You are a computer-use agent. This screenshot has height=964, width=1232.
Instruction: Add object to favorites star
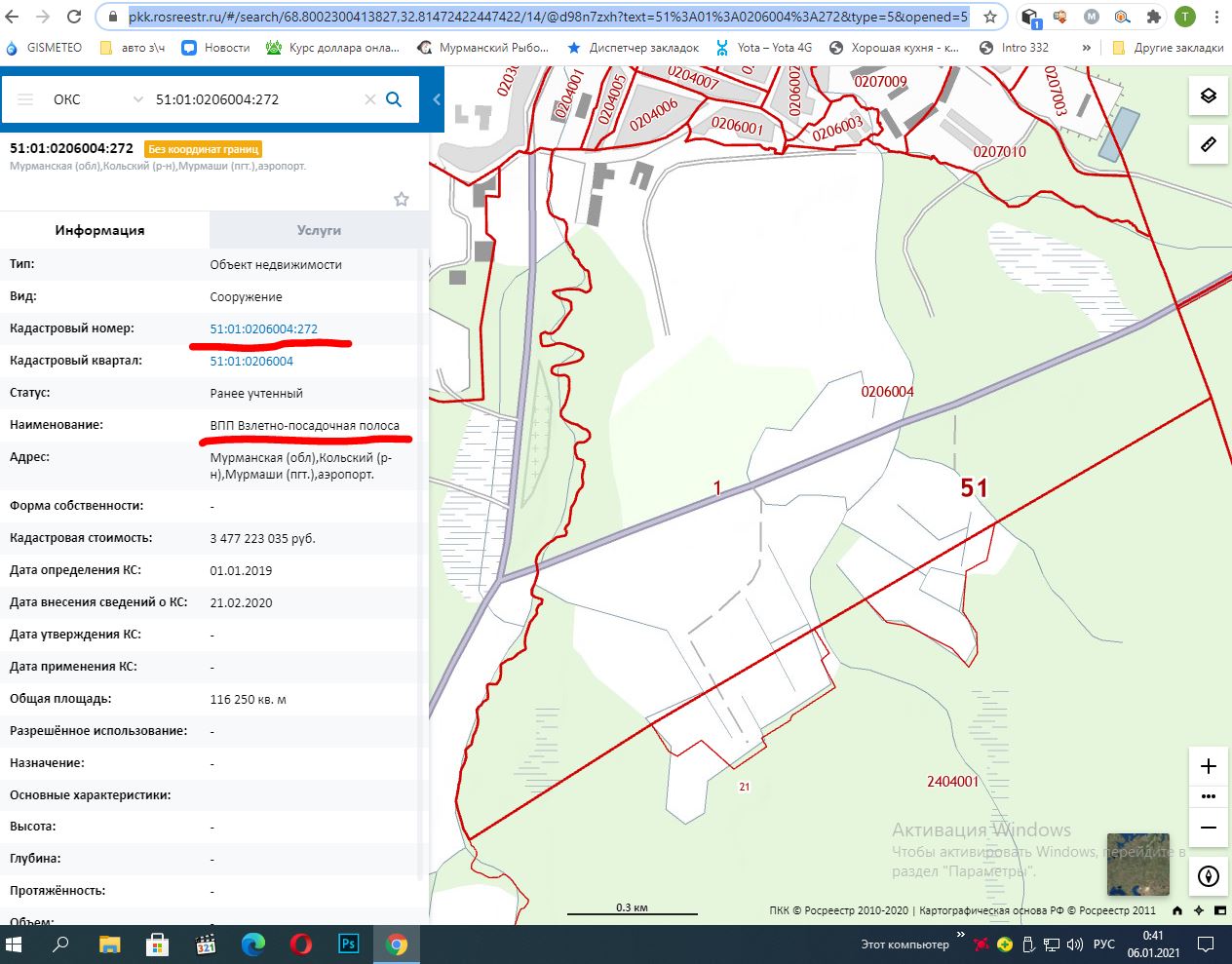click(401, 199)
